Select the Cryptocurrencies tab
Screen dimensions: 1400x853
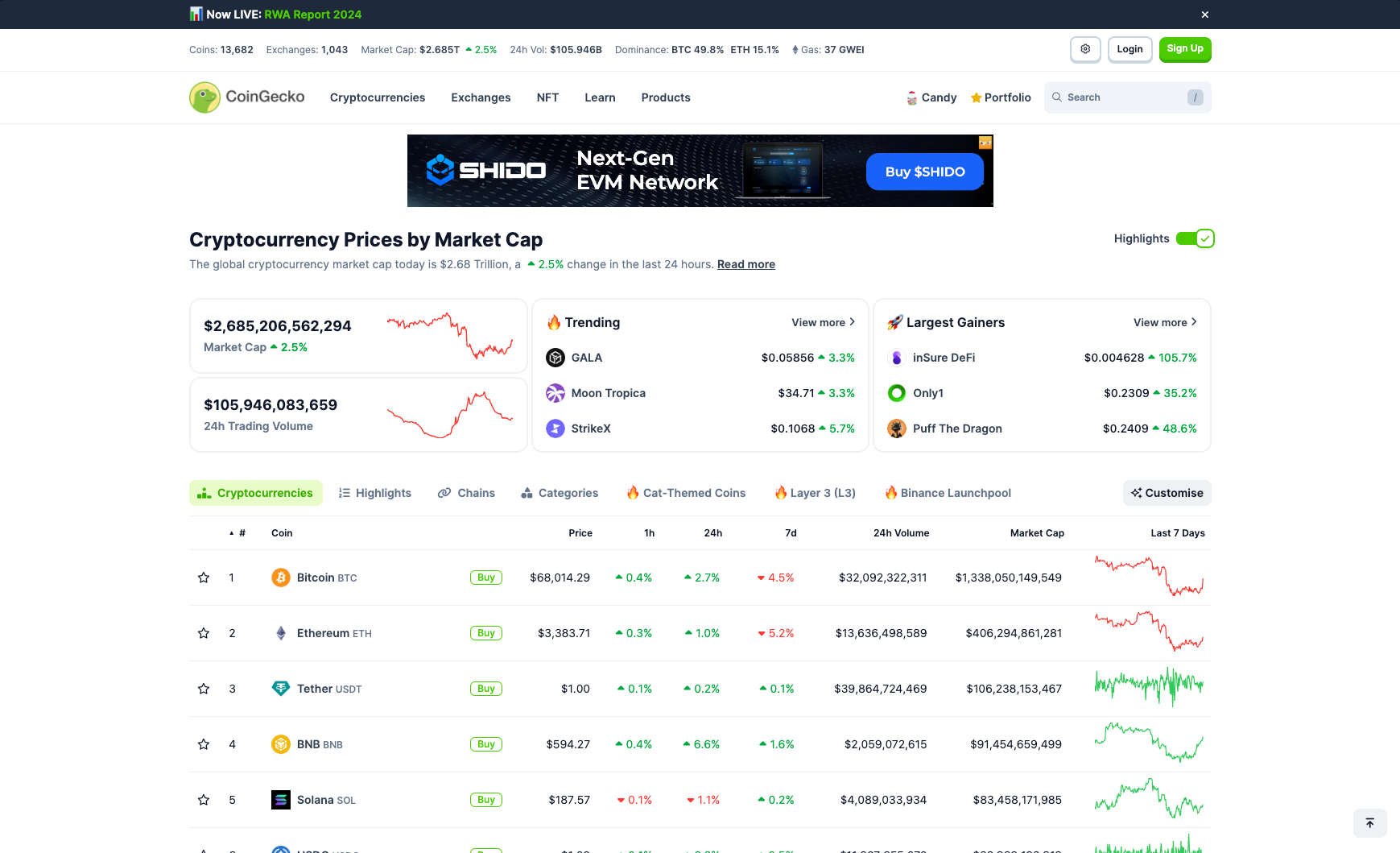pyautogui.click(x=256, y=493)
